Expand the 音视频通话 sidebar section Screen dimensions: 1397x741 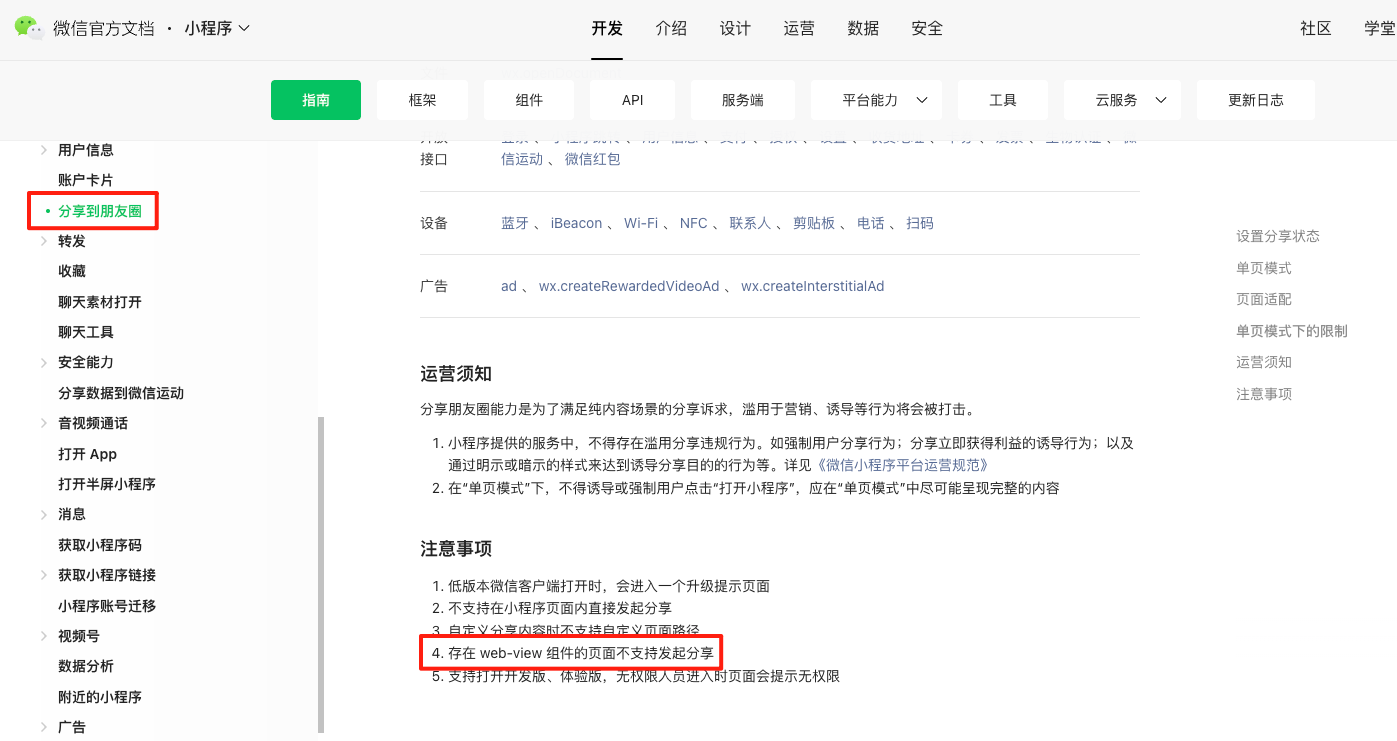(x=44, y=423)
